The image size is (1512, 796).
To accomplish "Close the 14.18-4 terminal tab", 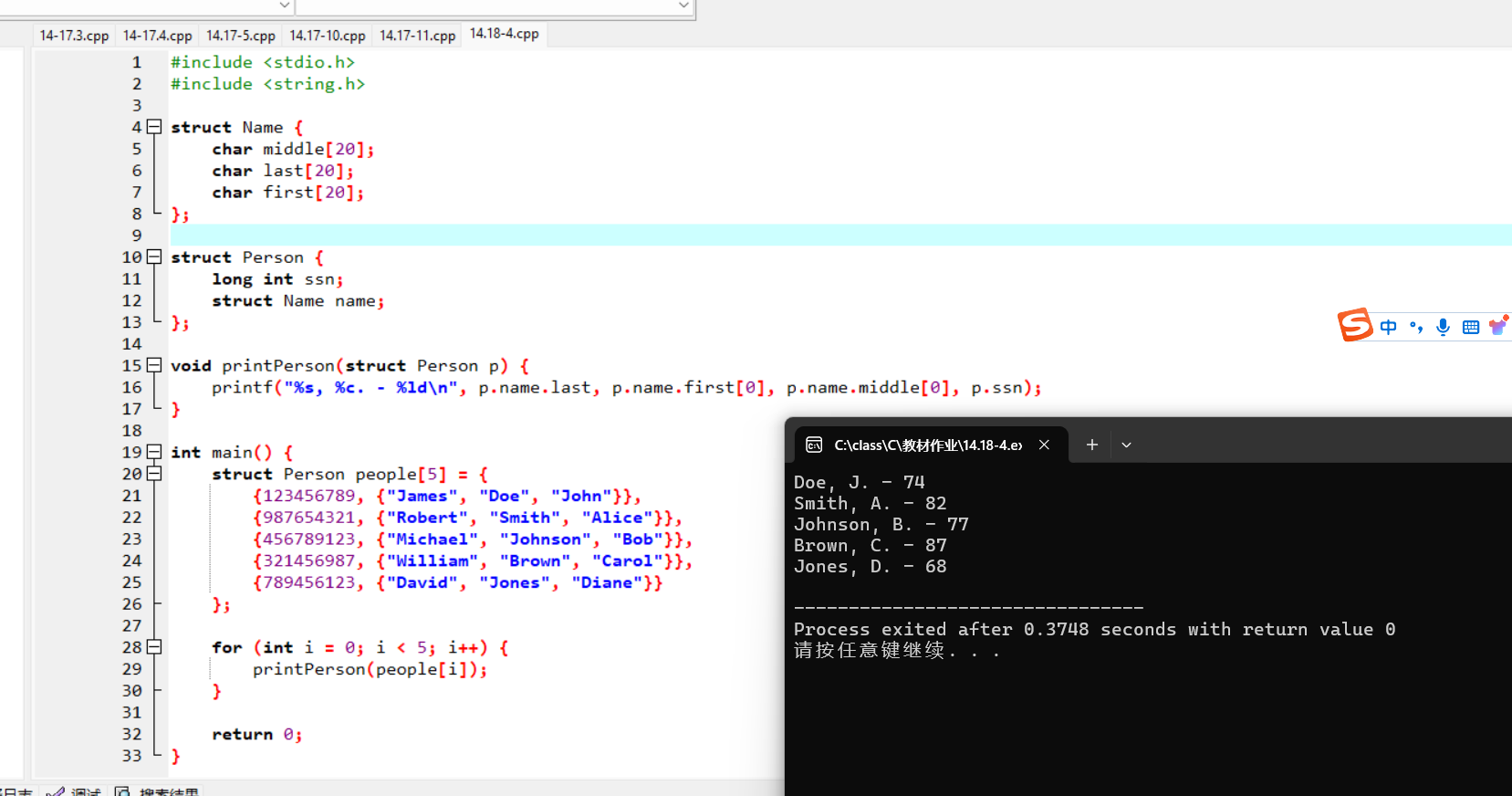I will coord(1044,445).
